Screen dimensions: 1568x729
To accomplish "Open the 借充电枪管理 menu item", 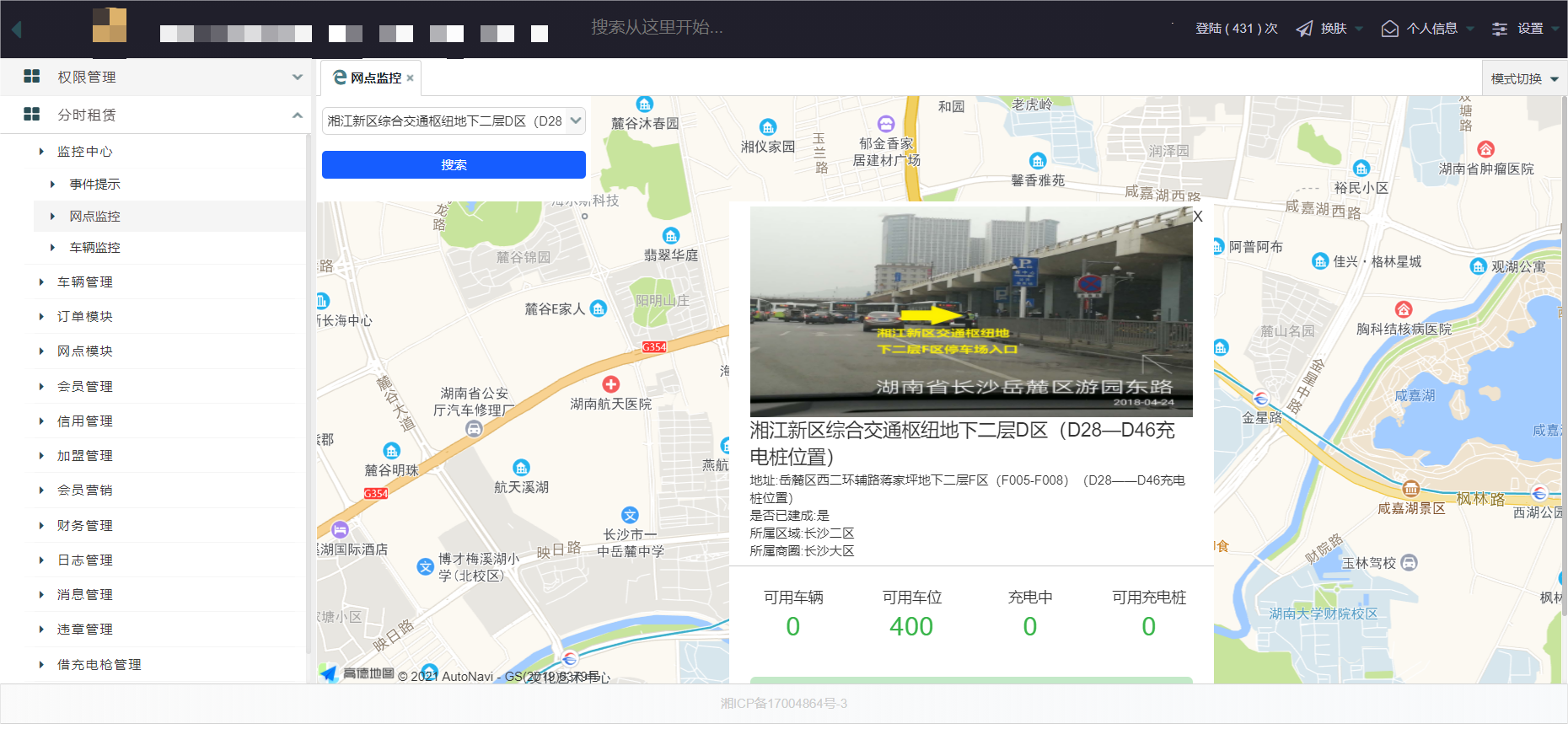I will click(99, 664).
